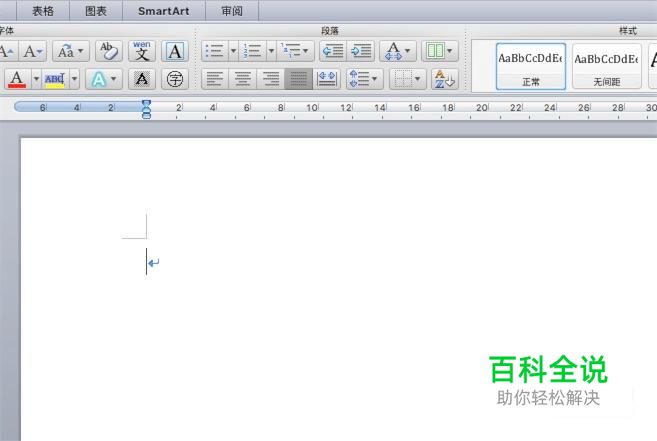Screen dimensions: 657x441
Task: Open the line spacing dropdown
Action: pyautogui.click(x=365, y=79)
